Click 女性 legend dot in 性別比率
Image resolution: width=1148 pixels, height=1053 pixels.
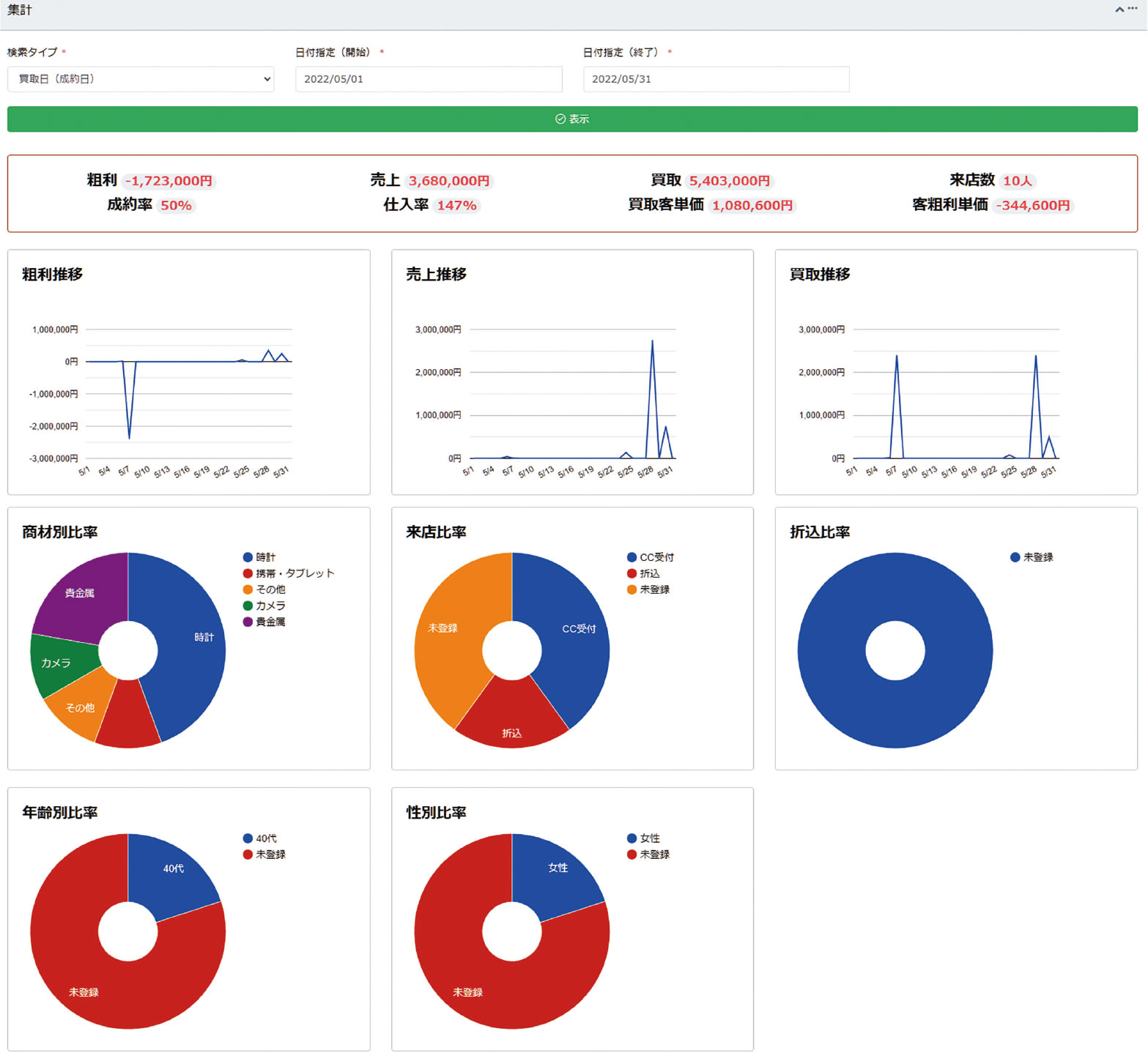(x=632, y=838)
